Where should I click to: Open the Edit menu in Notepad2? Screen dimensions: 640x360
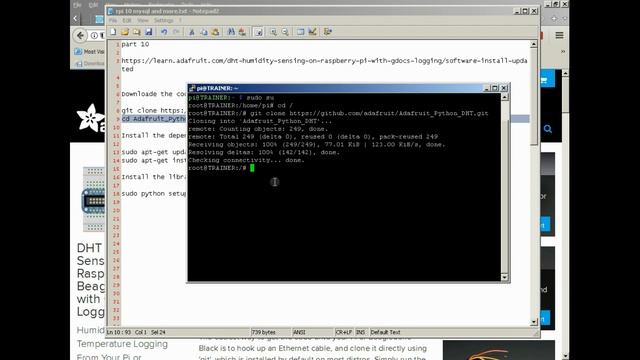click(127, 20)
